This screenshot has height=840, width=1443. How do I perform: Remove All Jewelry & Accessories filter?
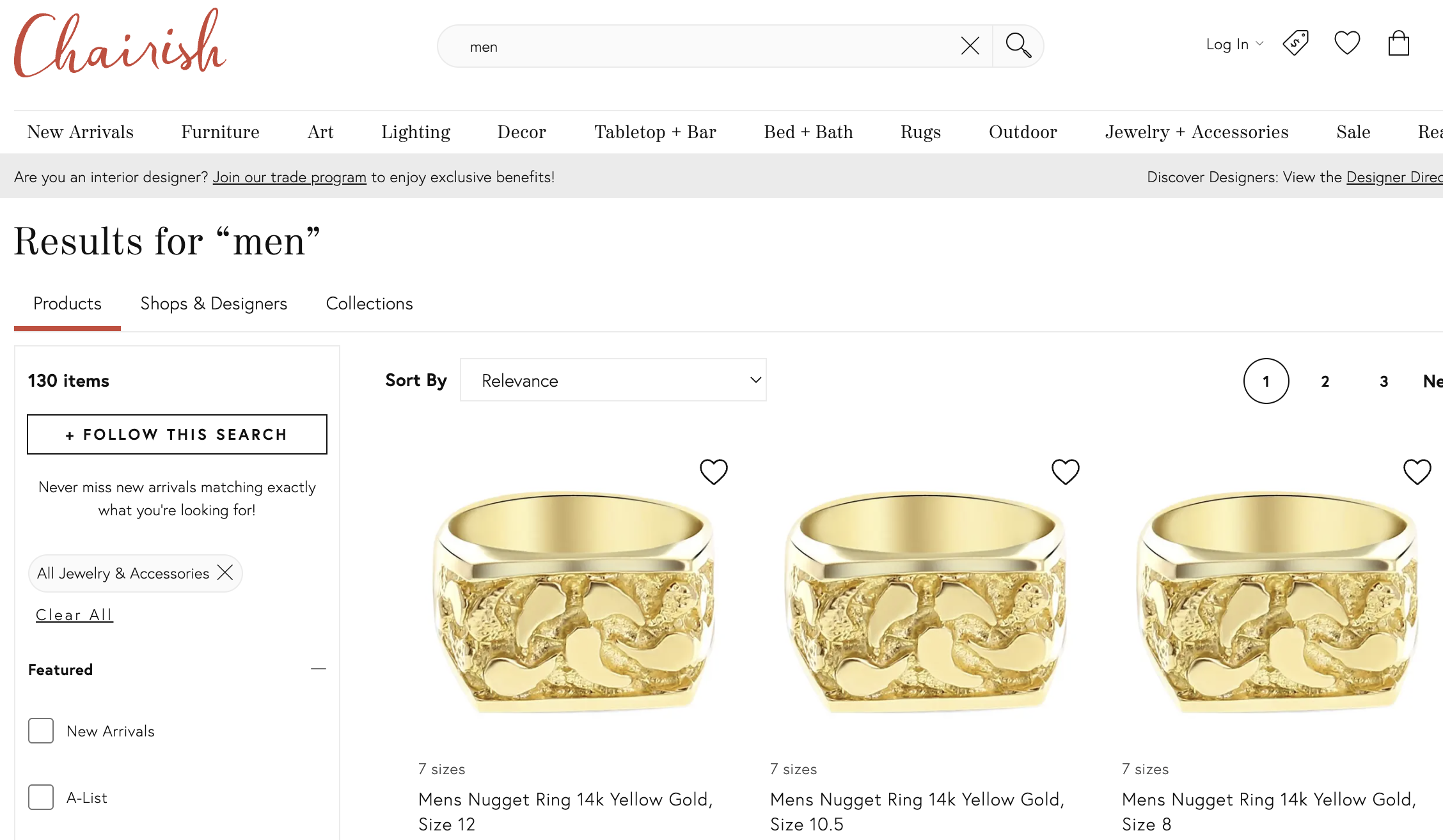pyautogui.click(x=225, y=572)
